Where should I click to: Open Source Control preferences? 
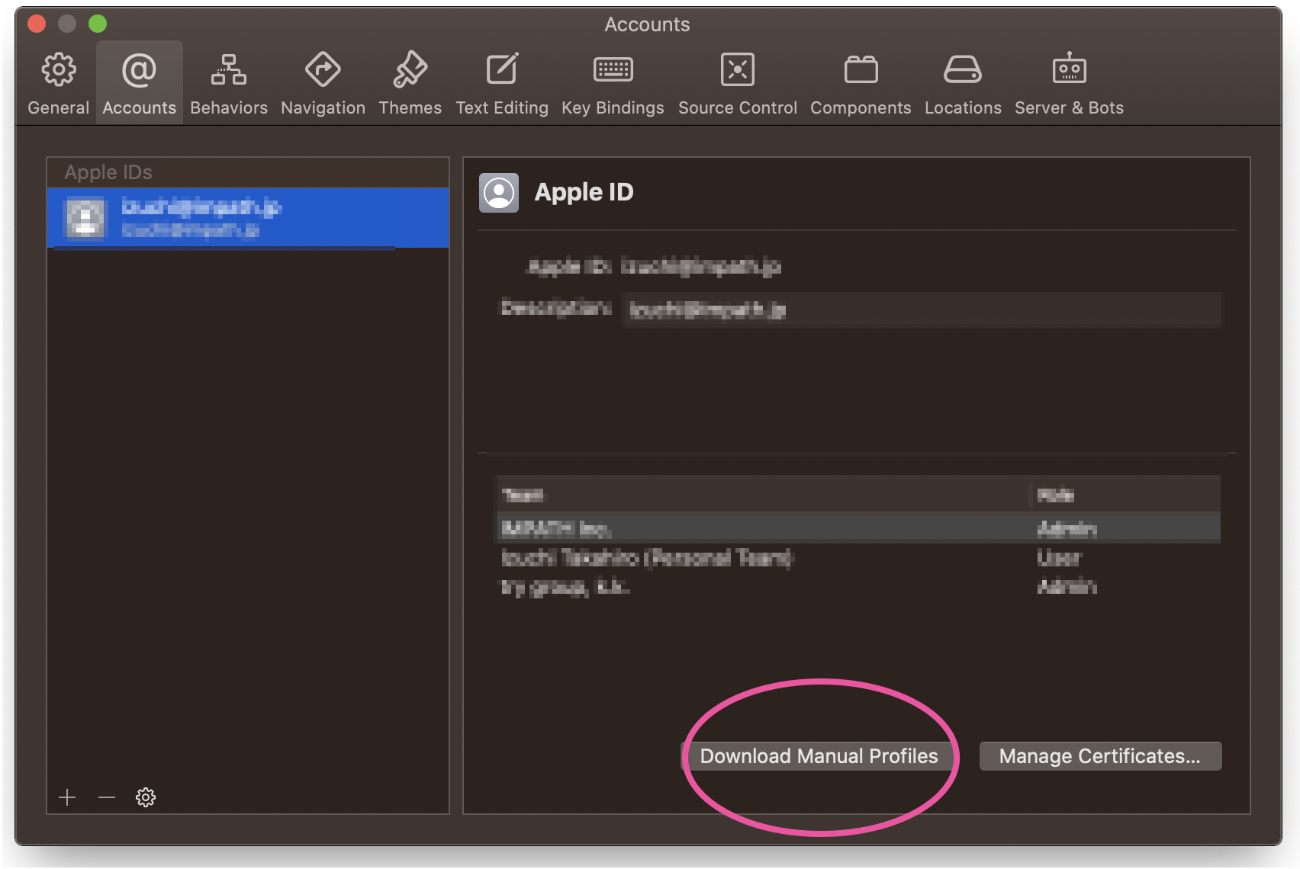coord(738,84)
